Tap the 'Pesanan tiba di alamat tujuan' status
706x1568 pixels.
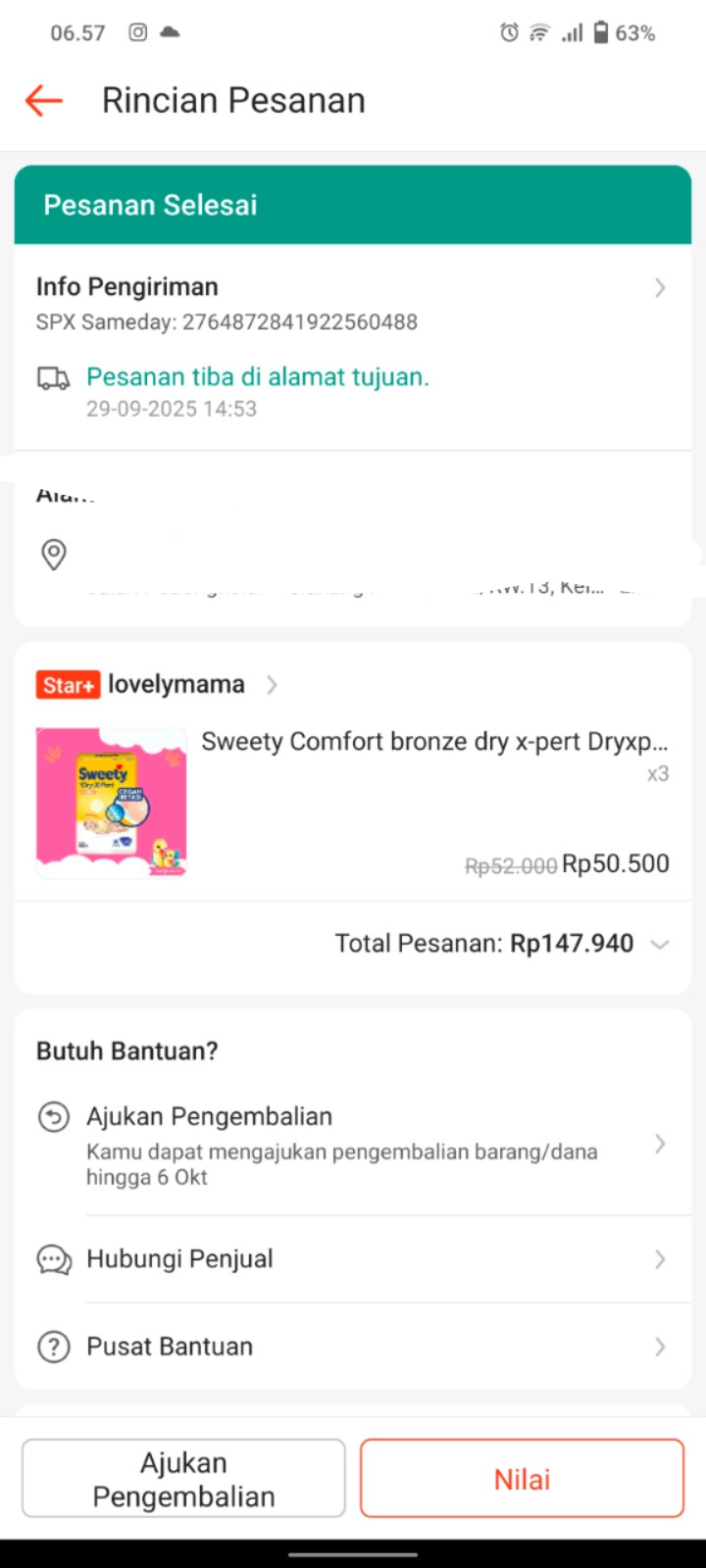pyautogui.click(x=258, y=377)
